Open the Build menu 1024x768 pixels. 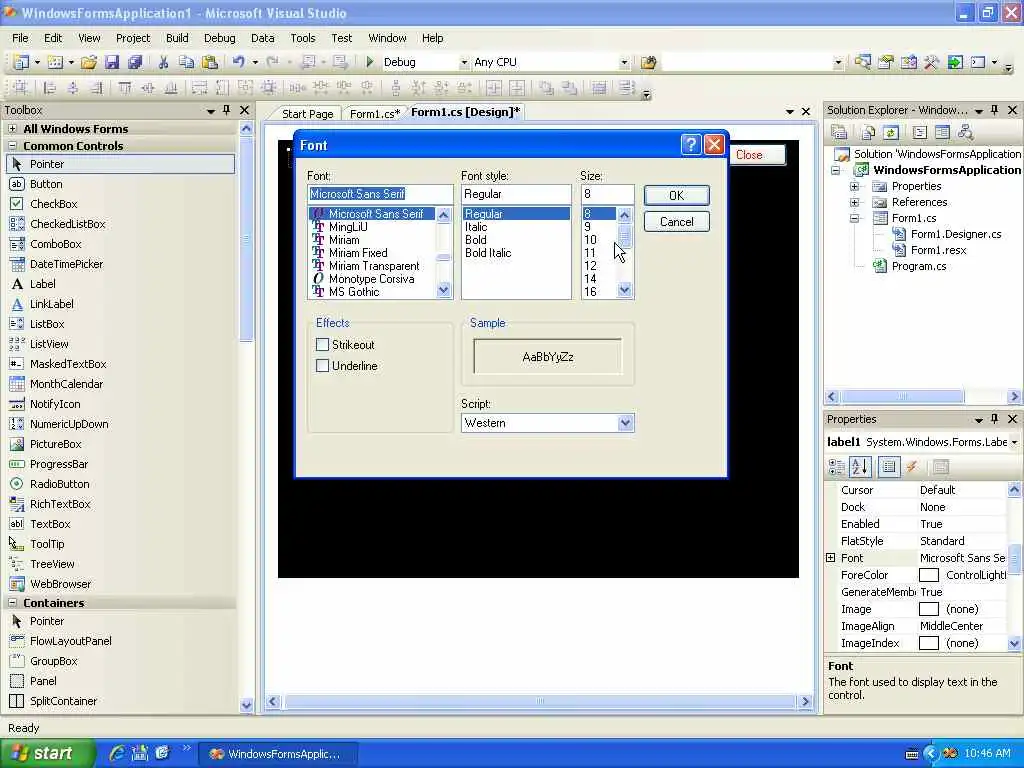pos(177,38)
